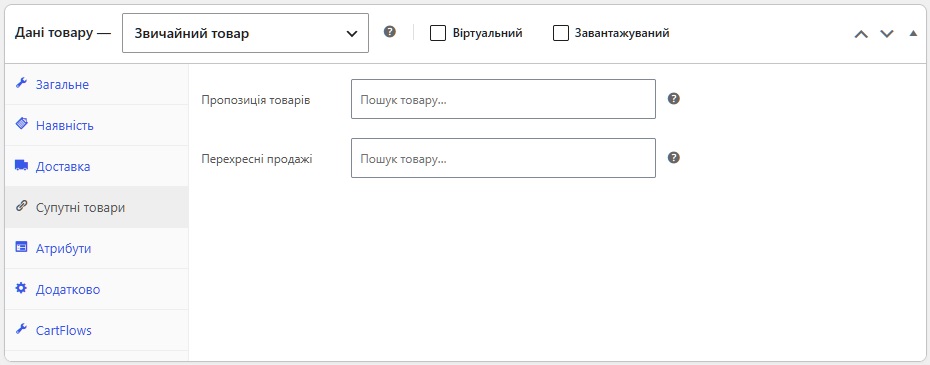Image resolution: width=930 pixels, height=365 pixels.
Task: Click help icon for Пропозиція товарів
Action: pyautogui.click(x=674, y=99)
